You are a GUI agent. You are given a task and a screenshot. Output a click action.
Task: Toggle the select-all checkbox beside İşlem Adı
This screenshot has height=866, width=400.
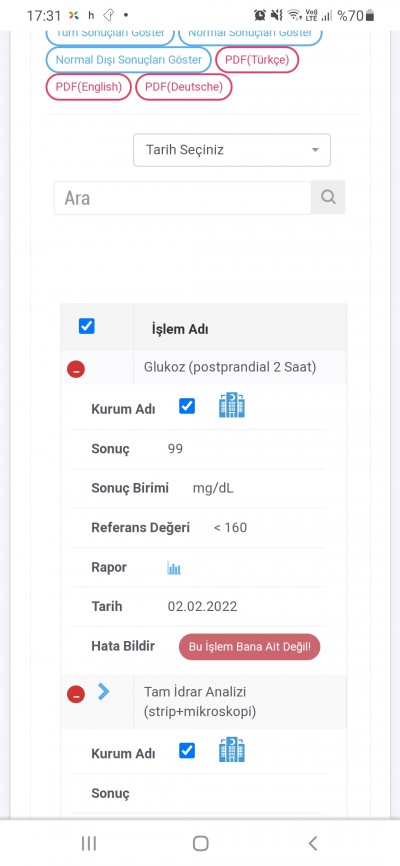[x=87, y=326]
